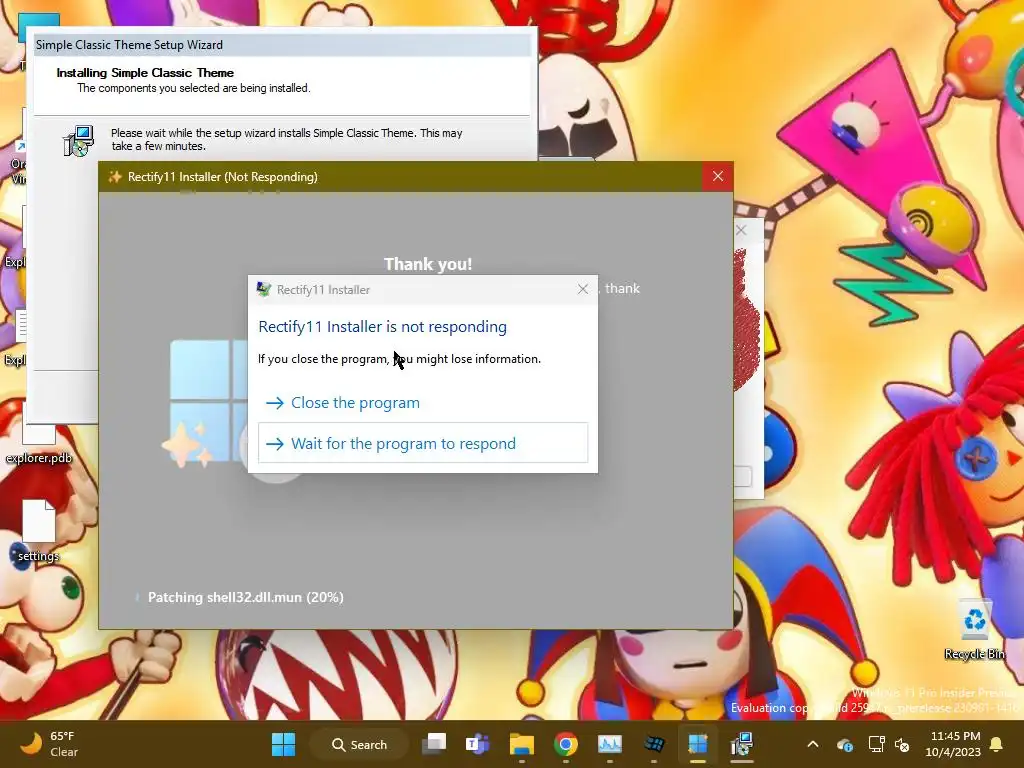Click the muted volume tray icon
This screenshot has height=768, width=1024.
click(x=902, y=744)
